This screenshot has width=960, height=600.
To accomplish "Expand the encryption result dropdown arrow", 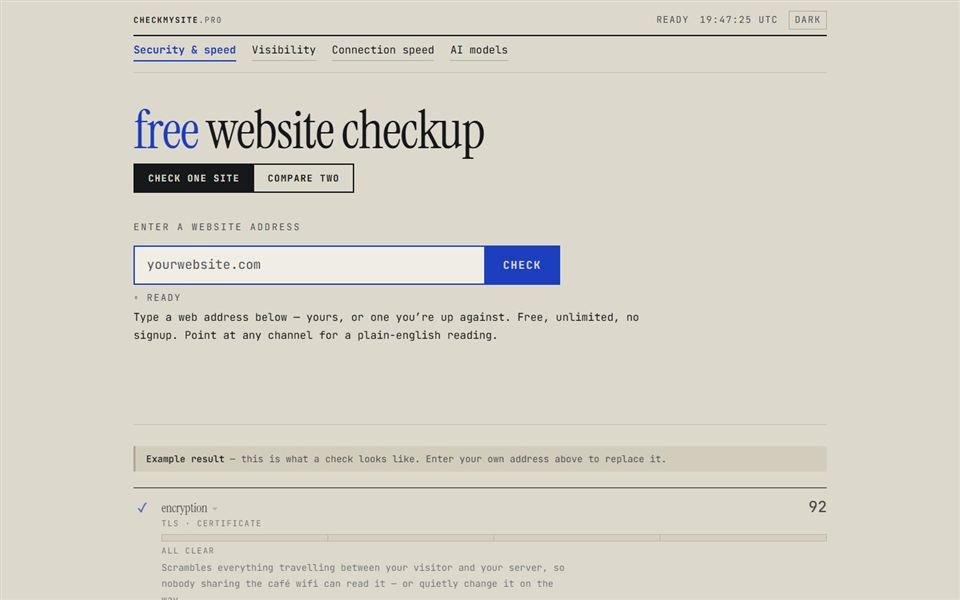I will [215, 509].
